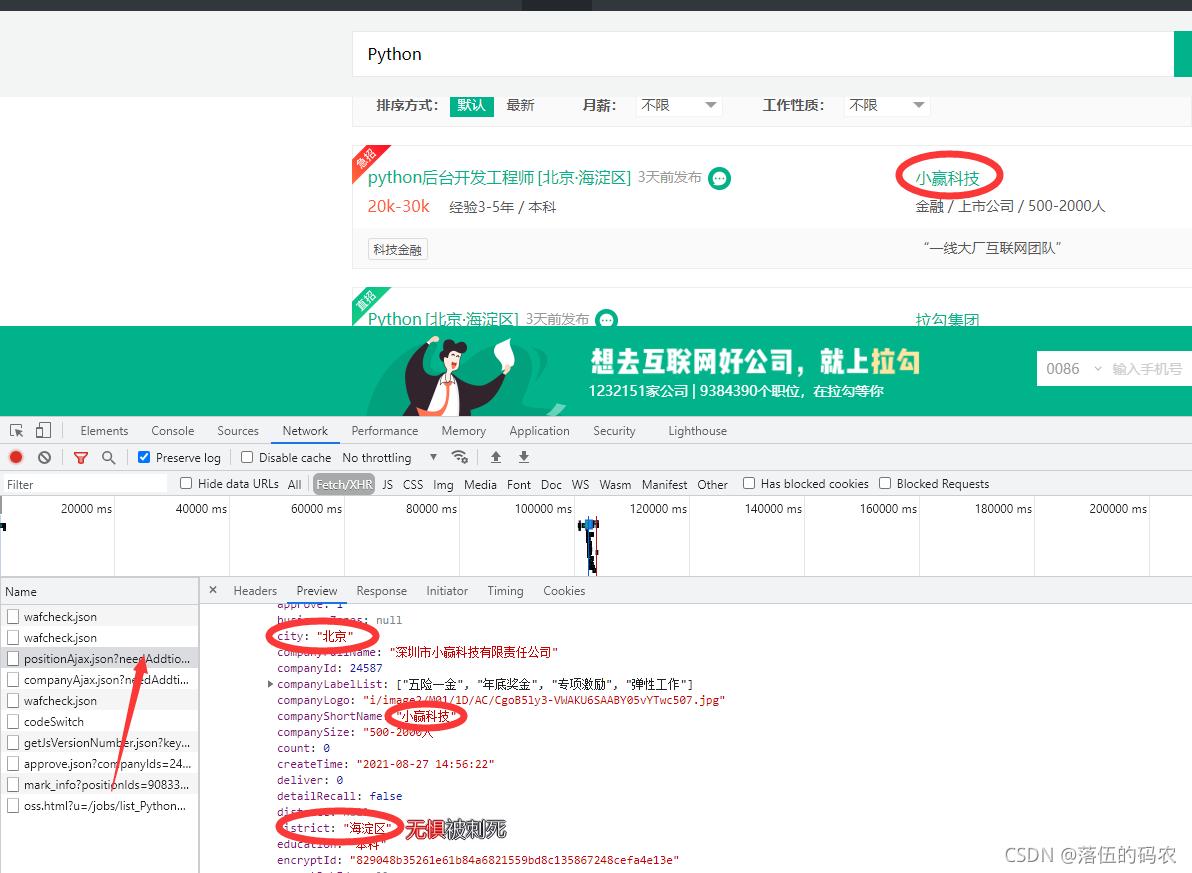Stop recording the network log
Viewport: 1192px width, 873px height.
14,457
